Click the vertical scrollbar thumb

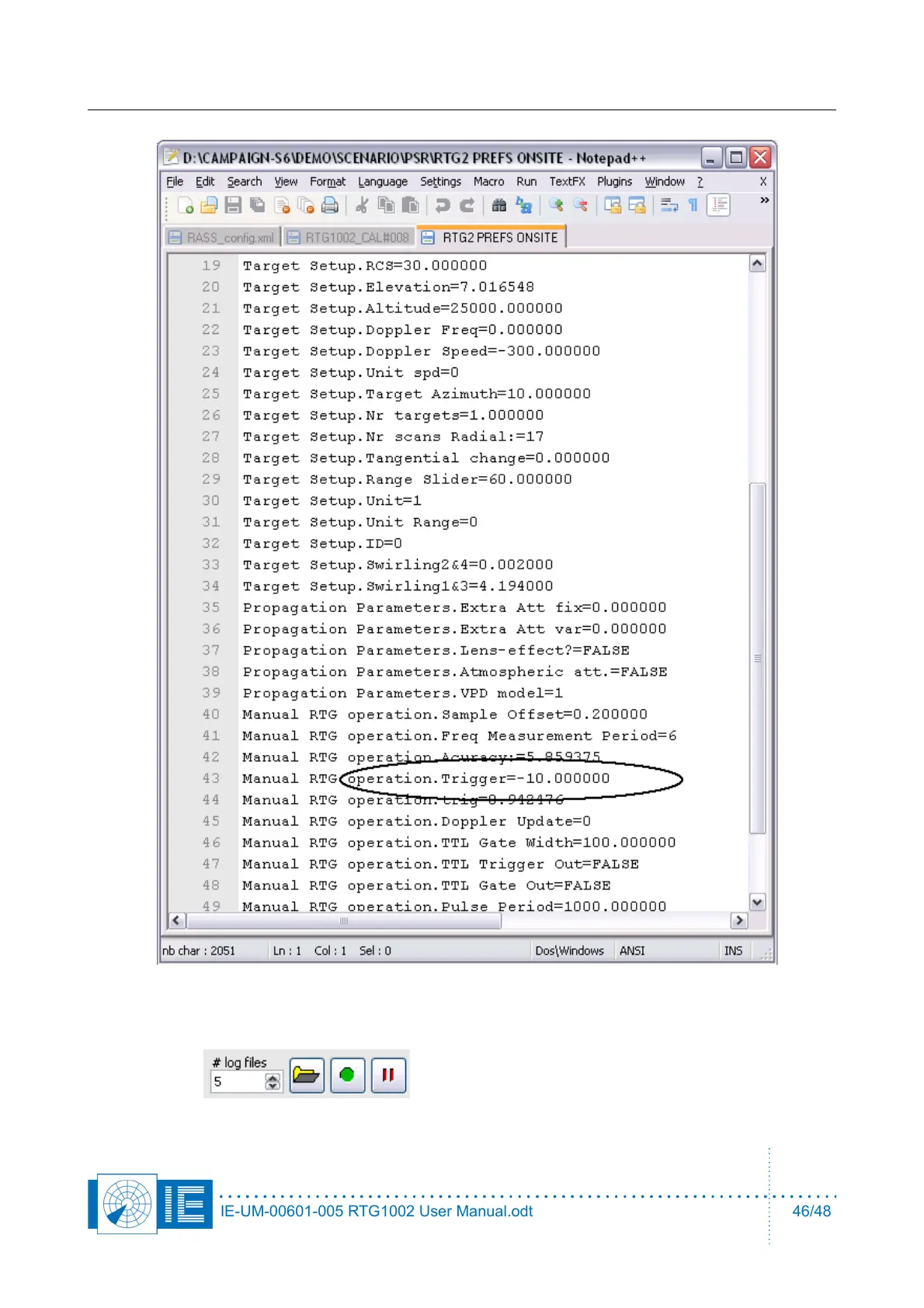click(x=757, y=658)
